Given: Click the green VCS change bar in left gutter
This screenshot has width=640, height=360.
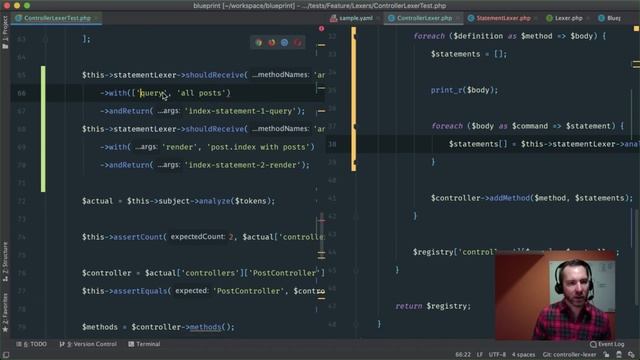Looking at the screenshot, I should pos(43,129).
